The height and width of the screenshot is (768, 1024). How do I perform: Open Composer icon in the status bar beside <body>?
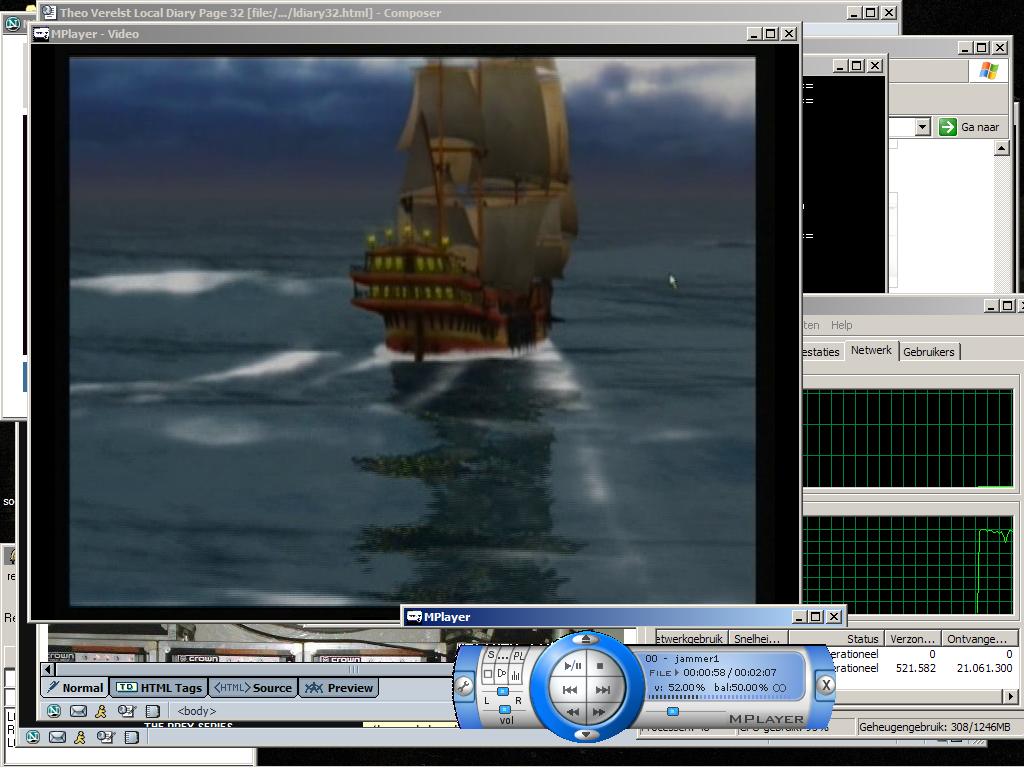coord(126,711)
